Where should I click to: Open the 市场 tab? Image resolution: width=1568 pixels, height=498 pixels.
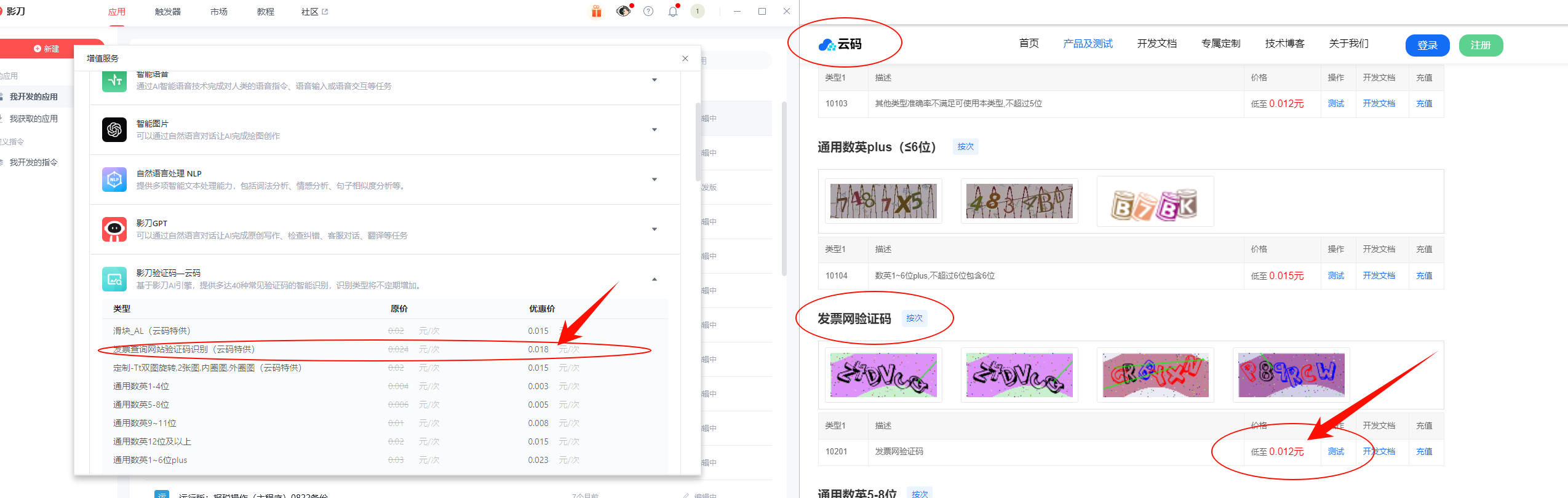pos(219,12)
